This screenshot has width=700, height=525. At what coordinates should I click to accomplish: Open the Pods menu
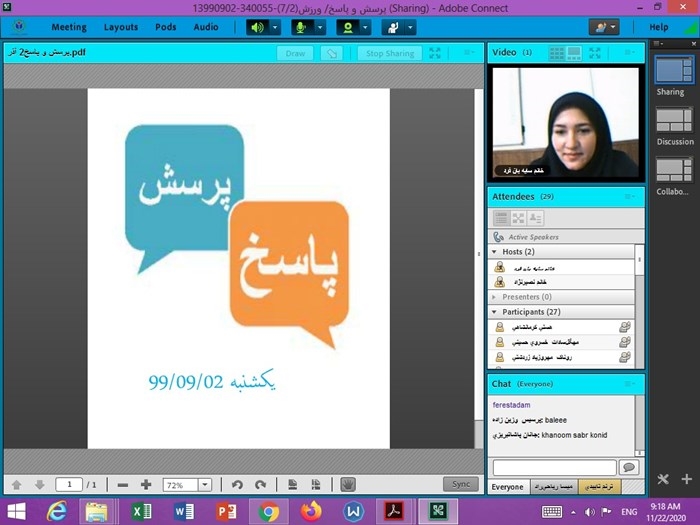[165, 27]
